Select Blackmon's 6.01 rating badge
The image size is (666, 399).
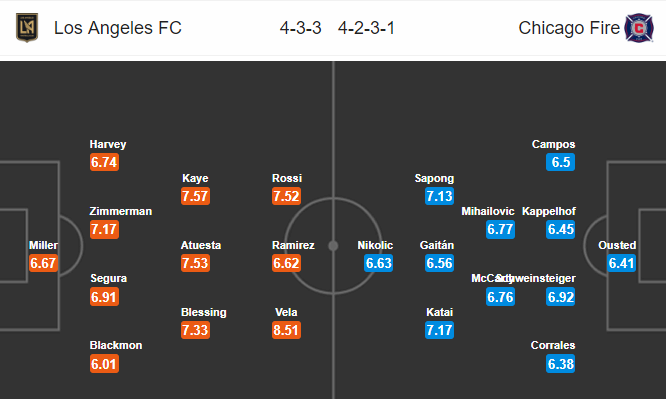pos(104,364)
